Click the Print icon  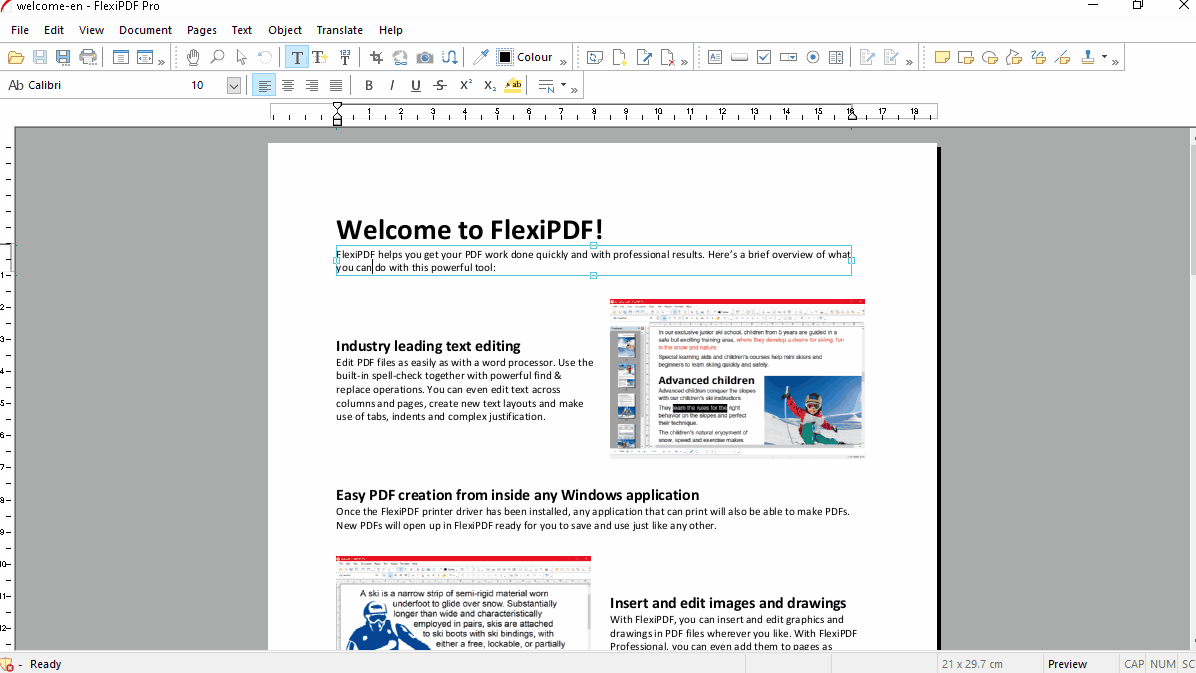tap(88, 57)
